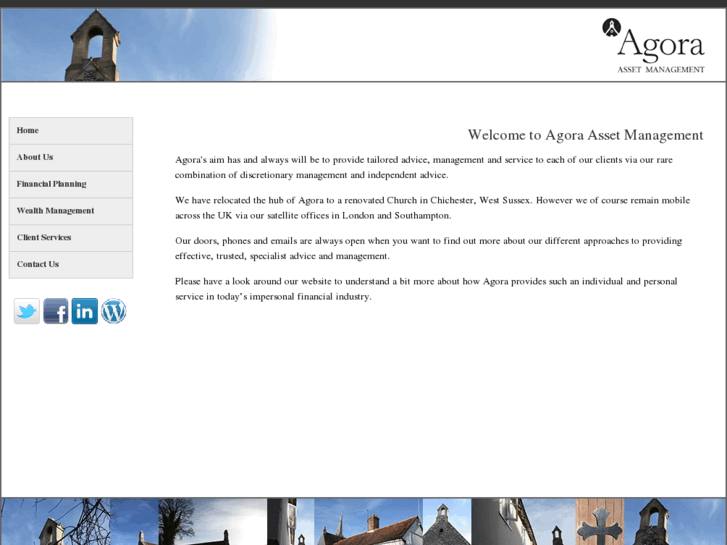
Task: Click the bell tower header banner image
Action: click(x=139, y=45)
